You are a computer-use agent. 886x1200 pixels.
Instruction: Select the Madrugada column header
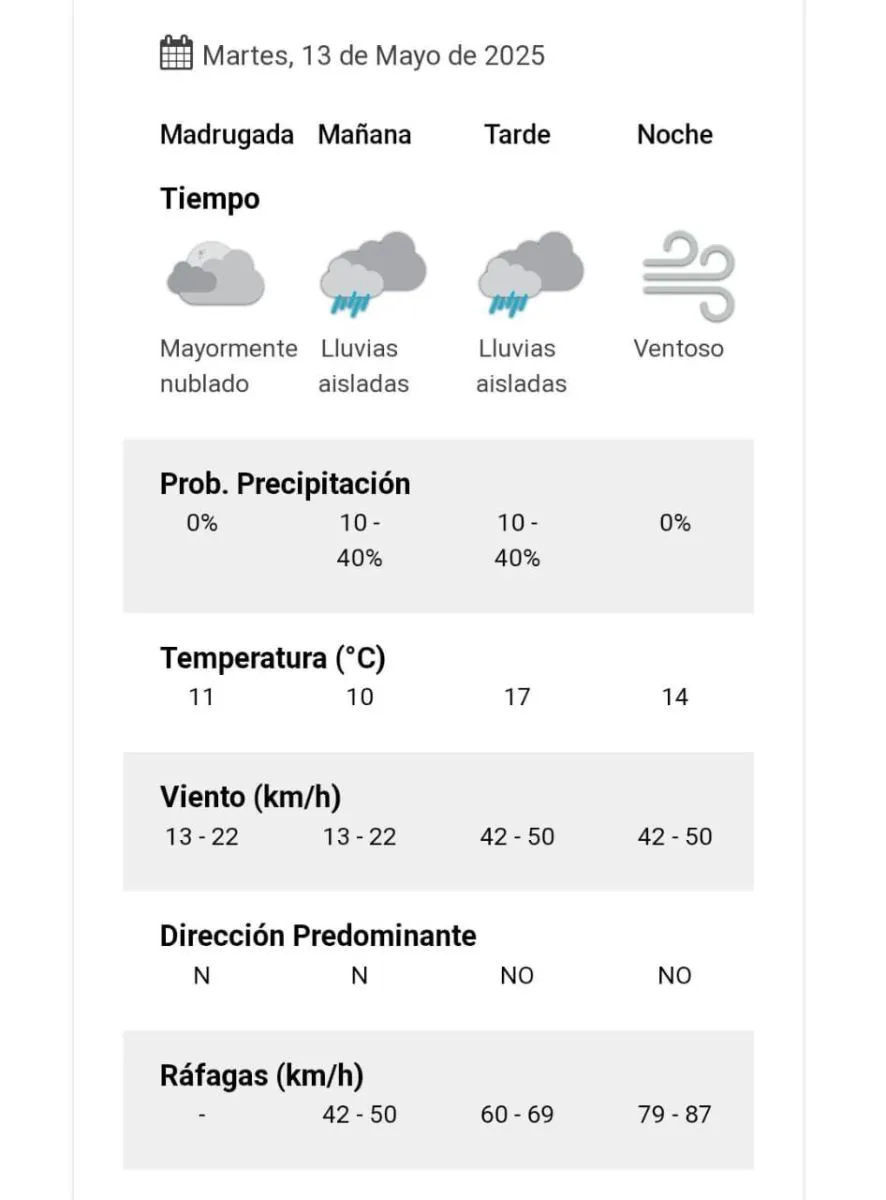(227, 135)
